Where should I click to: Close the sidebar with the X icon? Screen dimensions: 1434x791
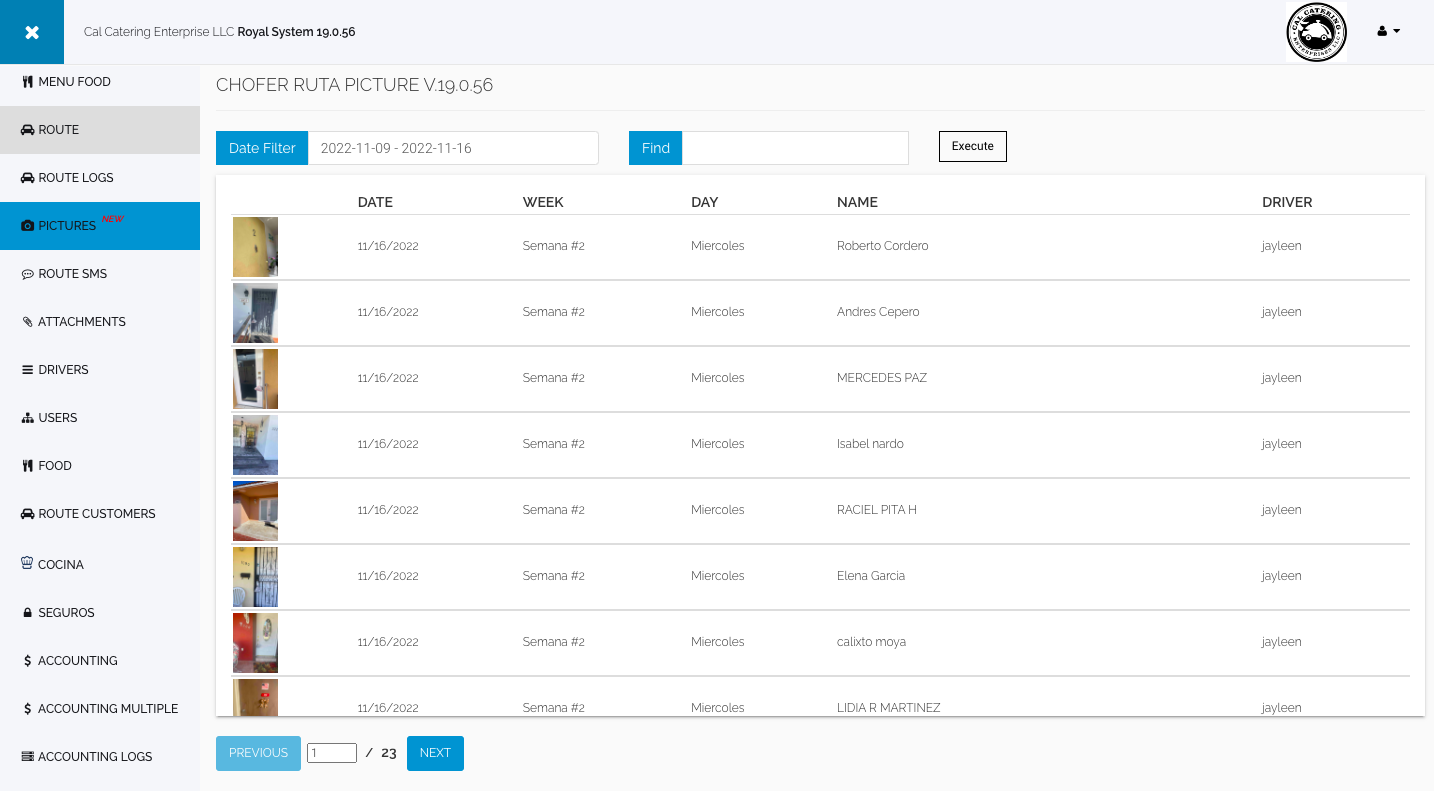[x=32, y=32]
